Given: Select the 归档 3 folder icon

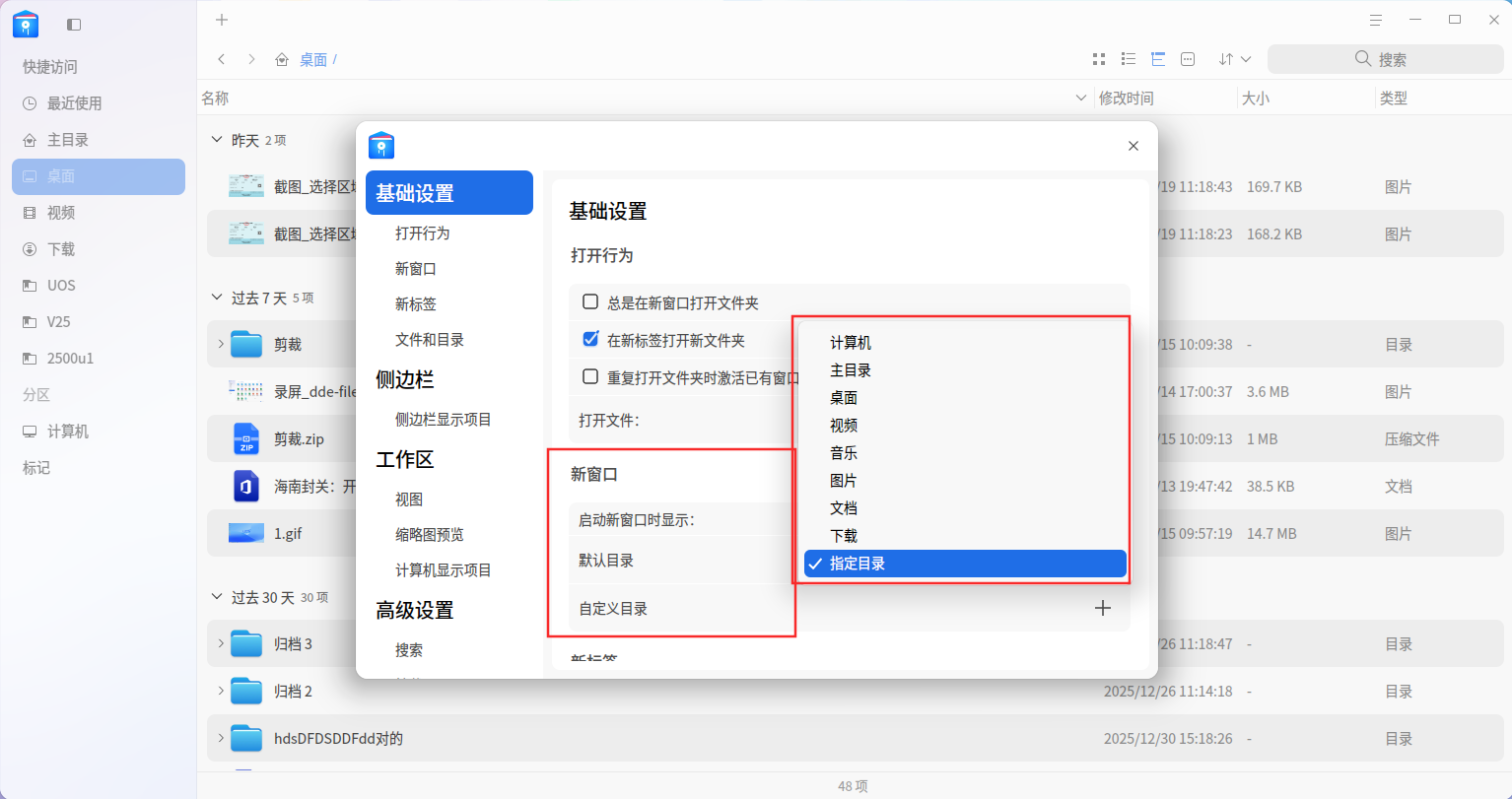Looking at the screenshot, I should [x=245, y=644].
